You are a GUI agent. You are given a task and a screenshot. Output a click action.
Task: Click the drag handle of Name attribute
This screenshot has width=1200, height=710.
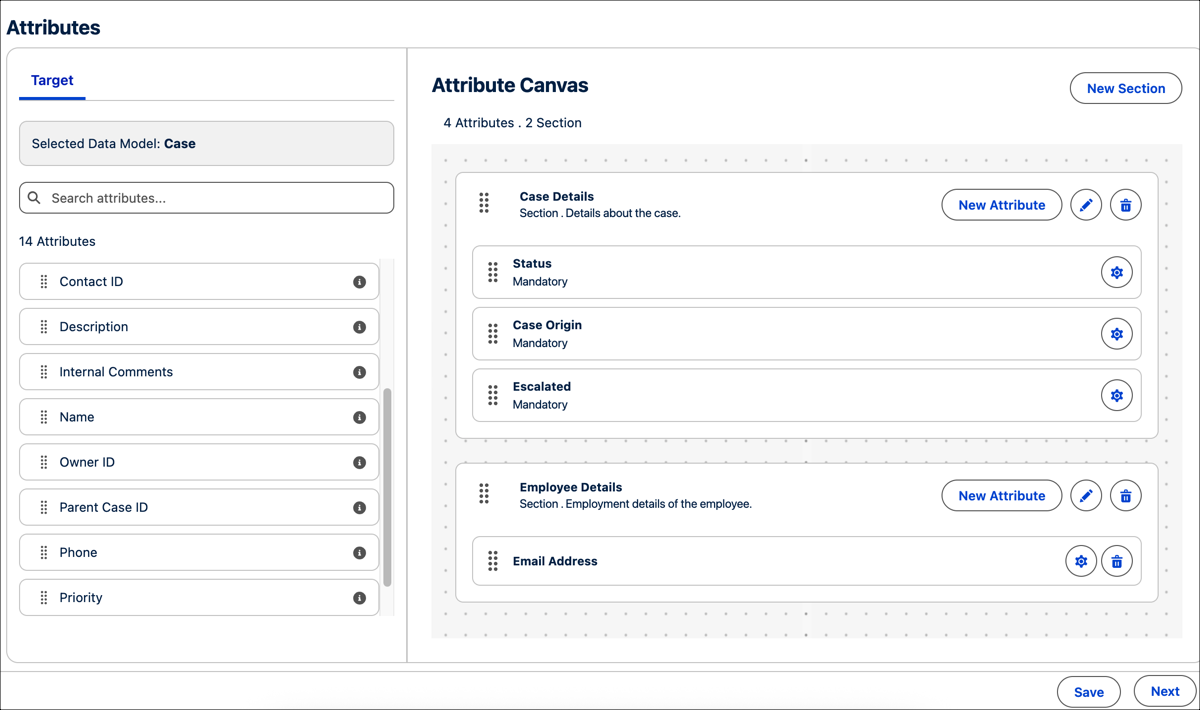pos(44,417)
